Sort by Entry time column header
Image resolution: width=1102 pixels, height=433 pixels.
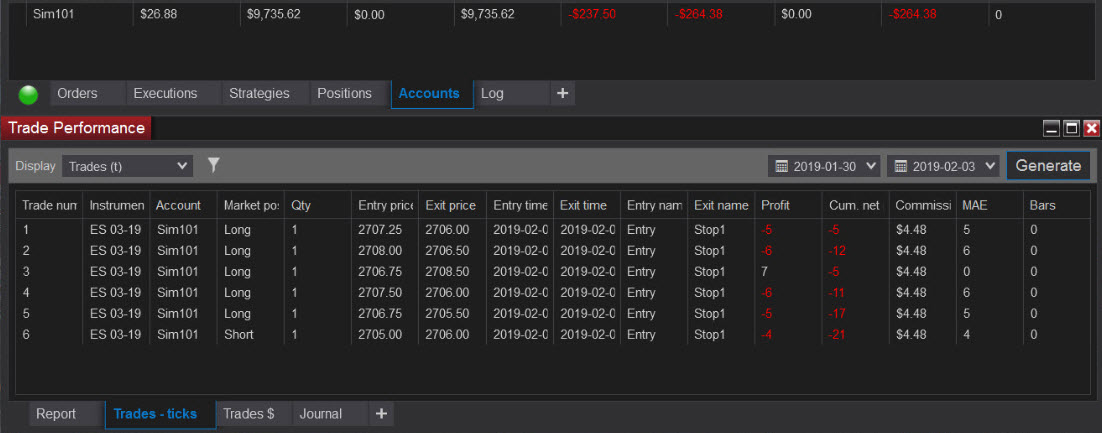[x=519, y=205]
